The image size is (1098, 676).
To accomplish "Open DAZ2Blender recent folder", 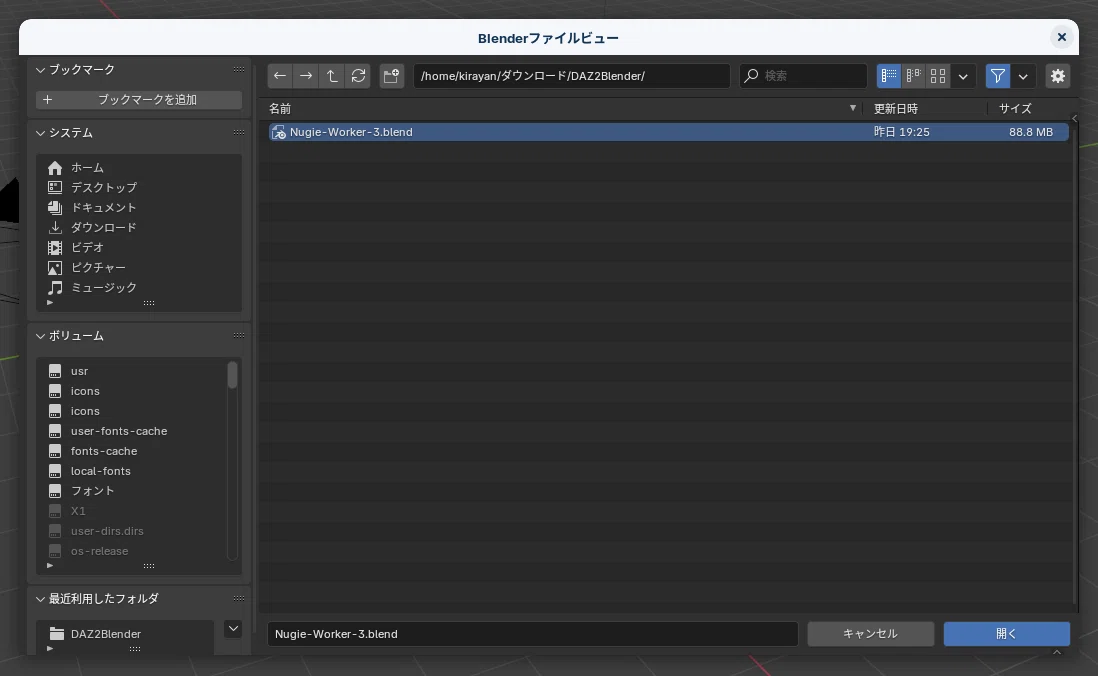I will click(125, 634).
